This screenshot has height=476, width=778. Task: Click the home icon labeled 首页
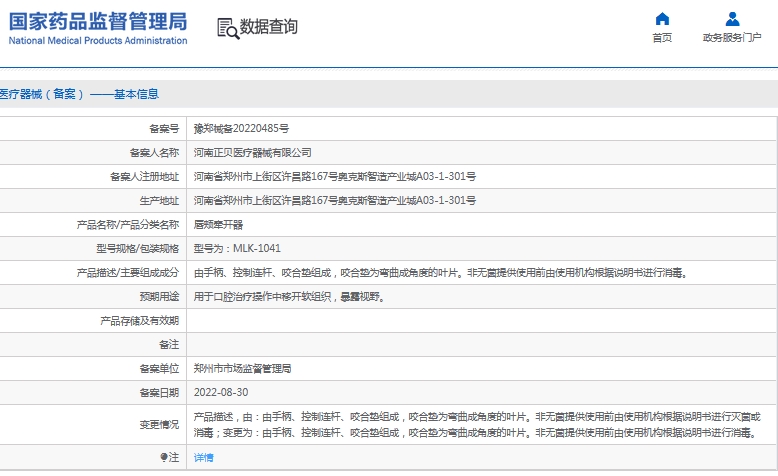tap(662, 19)
